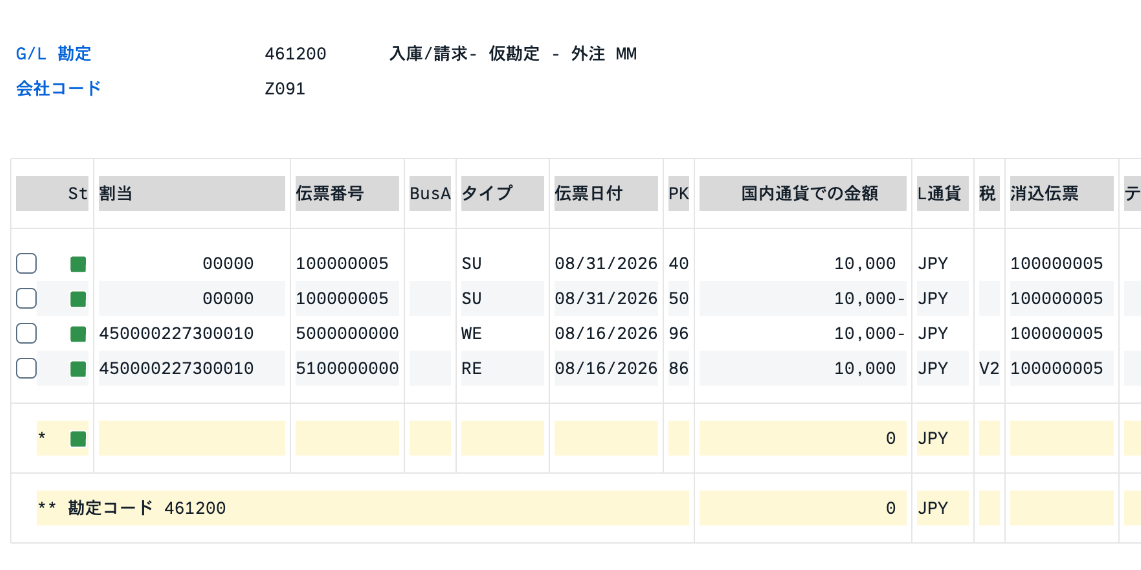Click the 伝票番号 column header
Screen dimensions: 1141x570
click(x=347, y=194)
